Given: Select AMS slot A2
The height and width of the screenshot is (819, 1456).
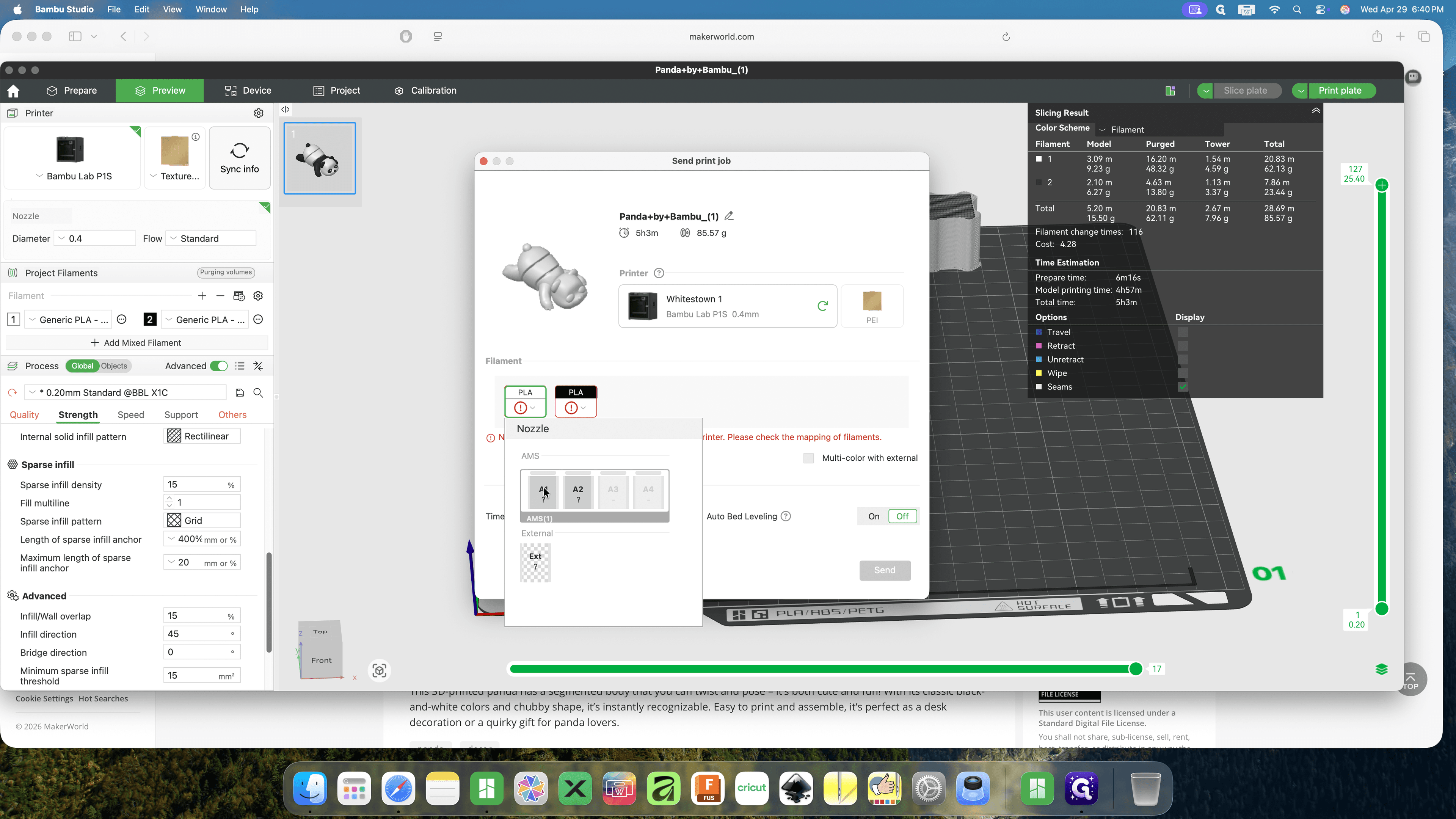Looking at the screenshot, I should pos(577,492).
